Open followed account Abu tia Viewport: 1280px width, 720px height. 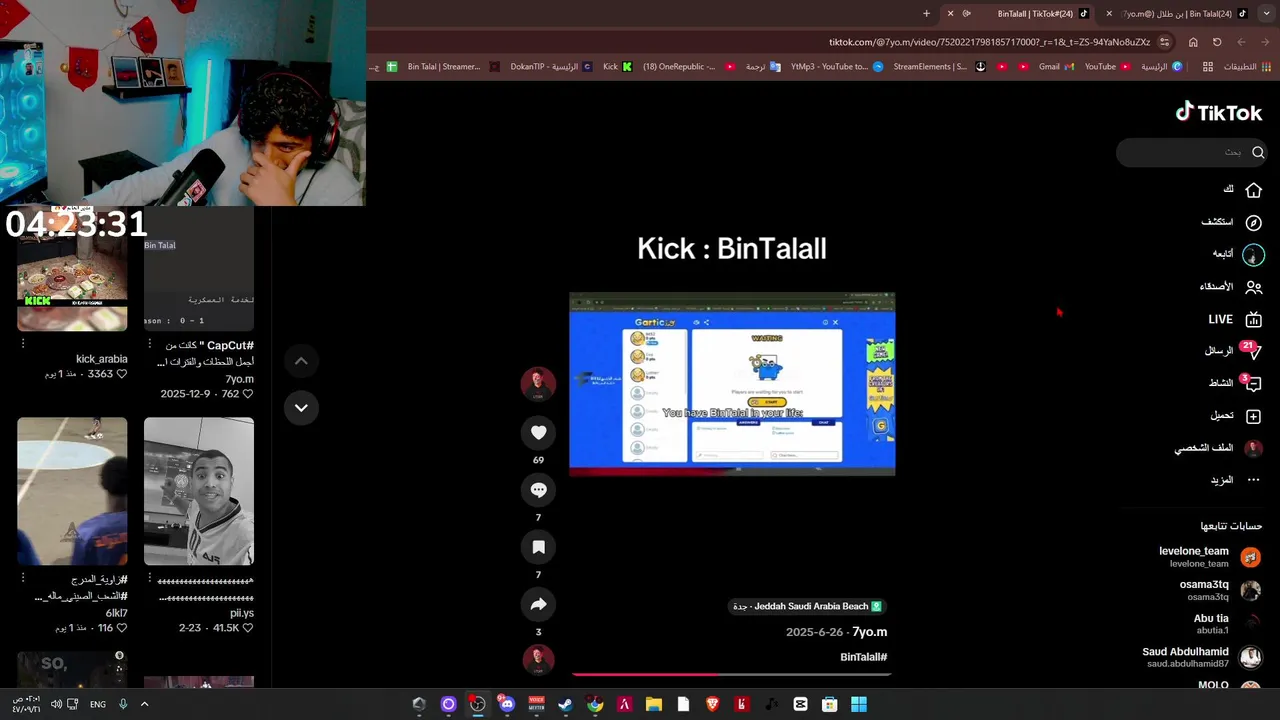pyautogui.click(x=1227, y=624)
